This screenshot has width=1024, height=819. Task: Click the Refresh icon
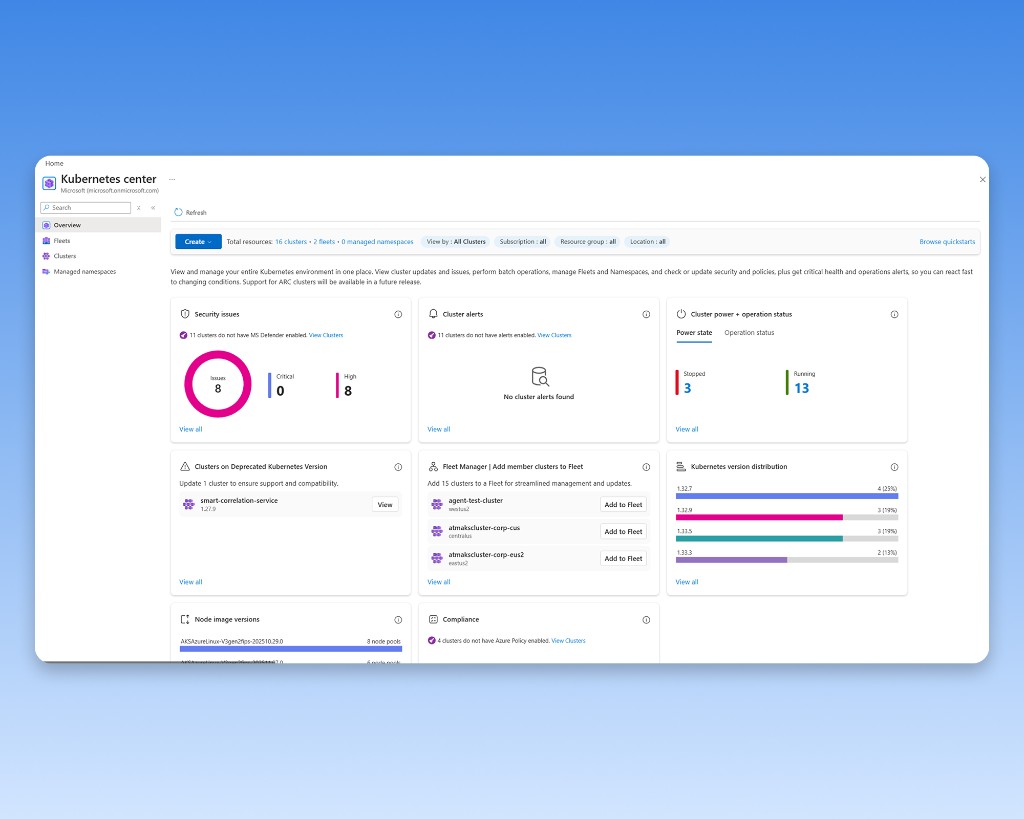(178, 212)
